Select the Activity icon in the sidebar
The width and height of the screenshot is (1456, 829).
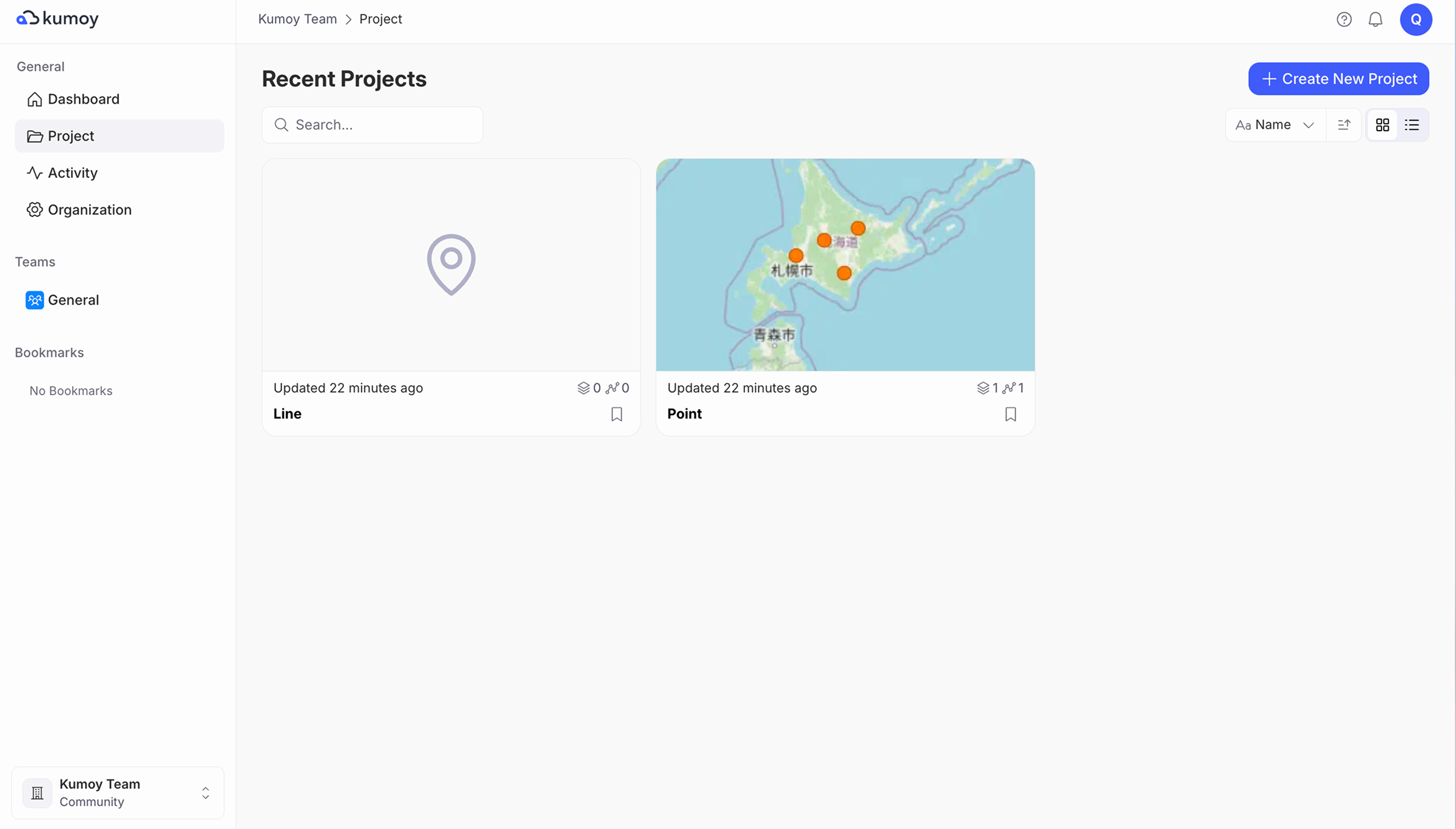pyautogui.click(x=35, y=173)
